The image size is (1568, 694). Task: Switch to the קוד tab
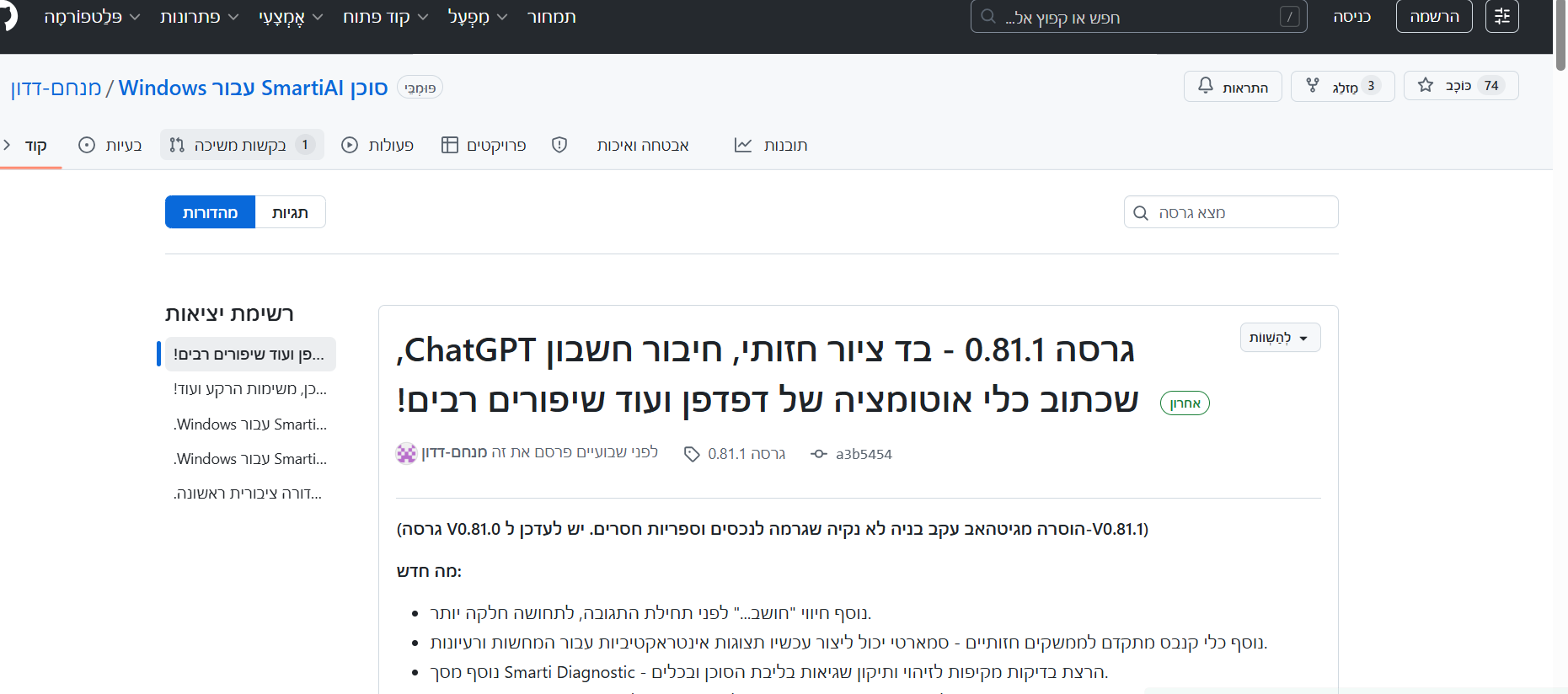(35, 146)
